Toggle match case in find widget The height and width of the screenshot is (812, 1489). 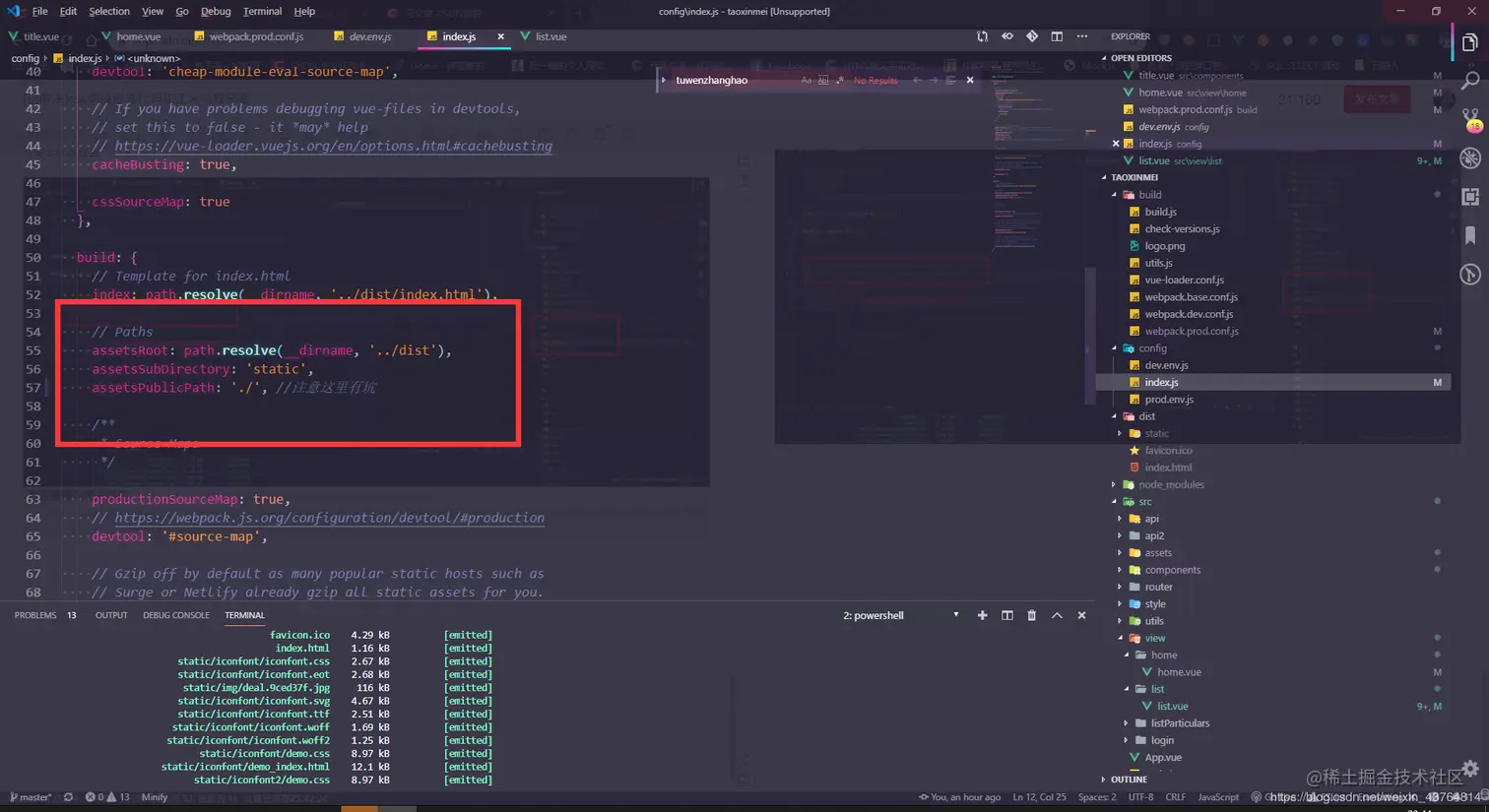tap(807, 80)
